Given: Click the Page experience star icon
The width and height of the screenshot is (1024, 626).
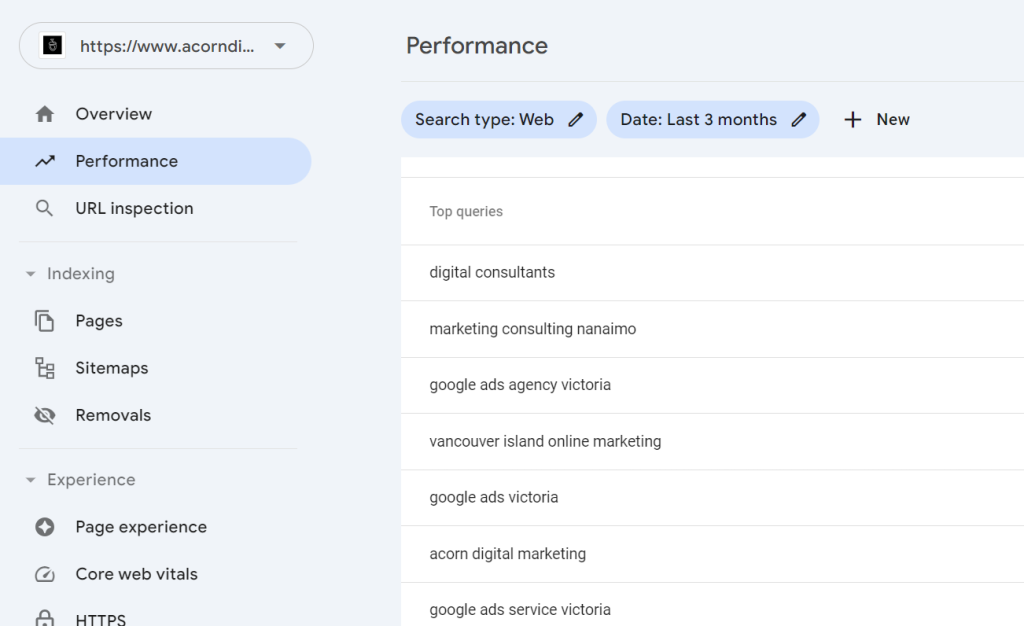Looking at the screenshot, I should [x=44, y=527].
